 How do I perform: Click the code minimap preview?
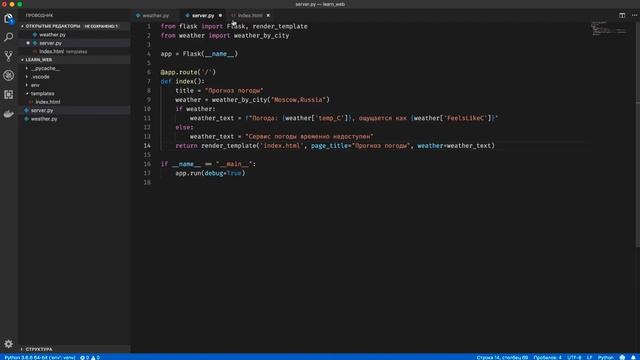point(608,29)
